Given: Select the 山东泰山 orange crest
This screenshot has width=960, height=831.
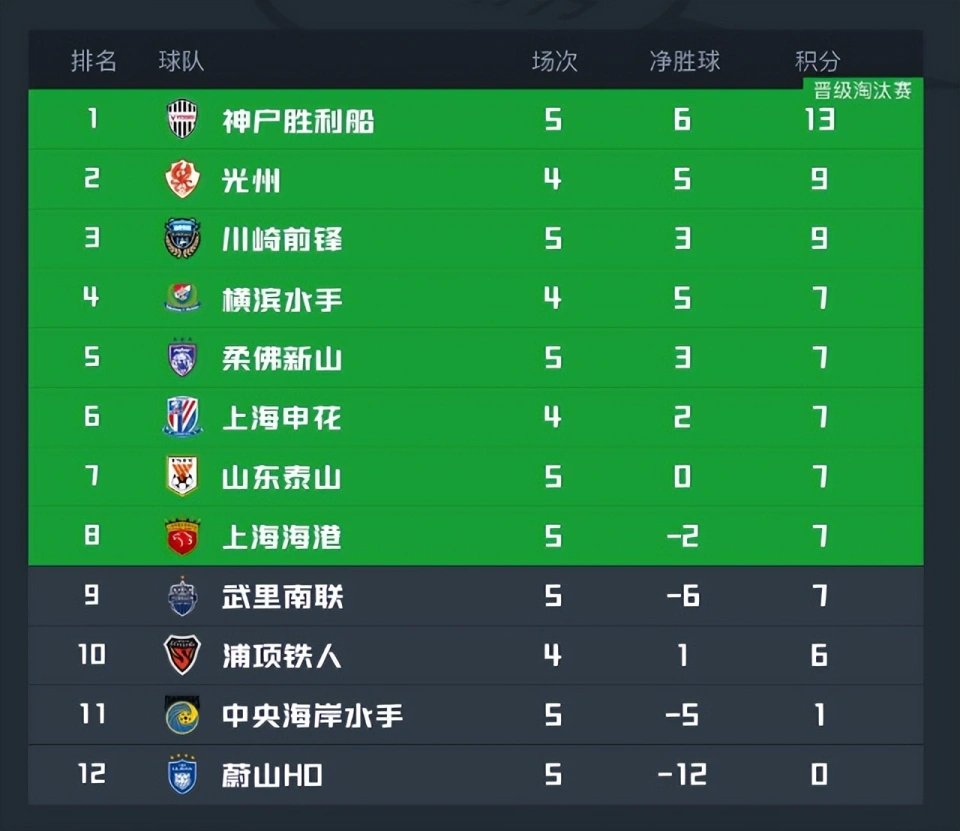Looking at the screenshot, I should [182, 476].
